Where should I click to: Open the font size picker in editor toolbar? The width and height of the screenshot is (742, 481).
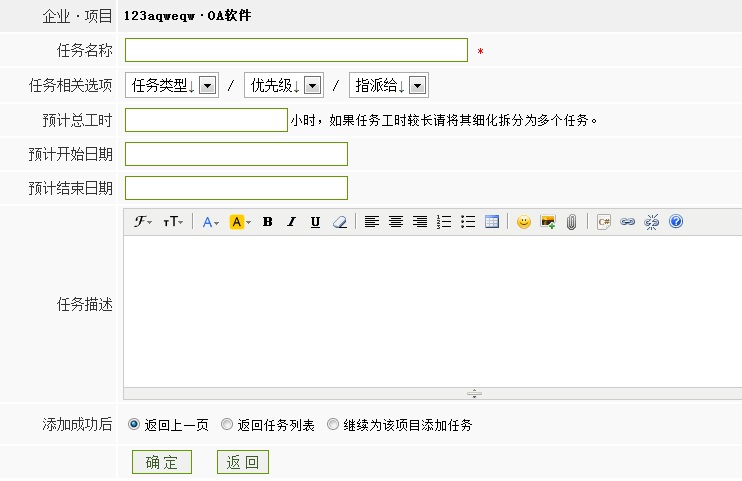click(173, 222)
